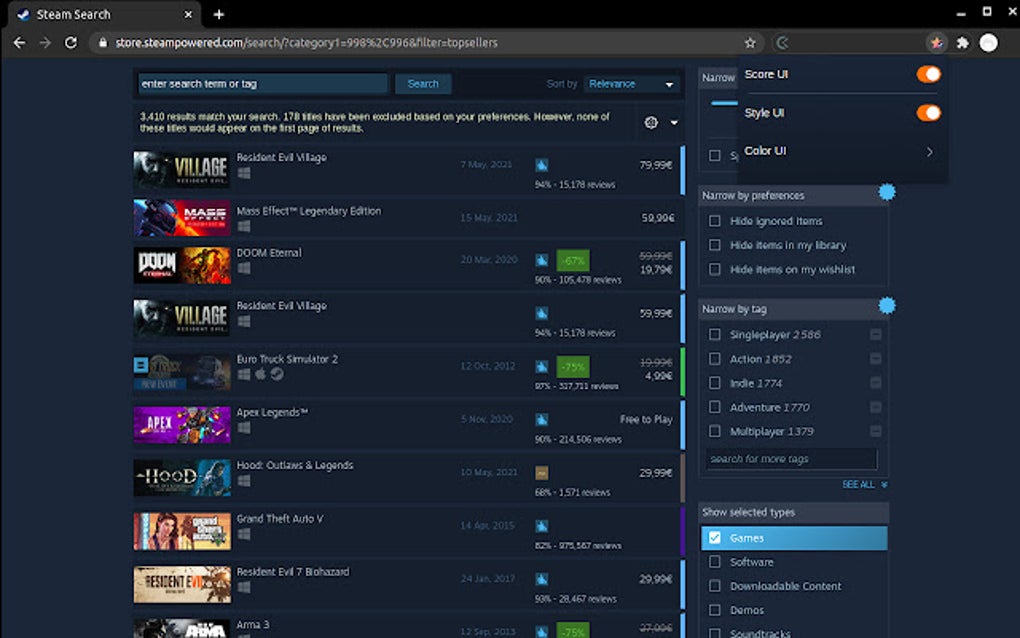1020x638 pixels.
Task: Open a new browser tab
Action: (218, 14)
